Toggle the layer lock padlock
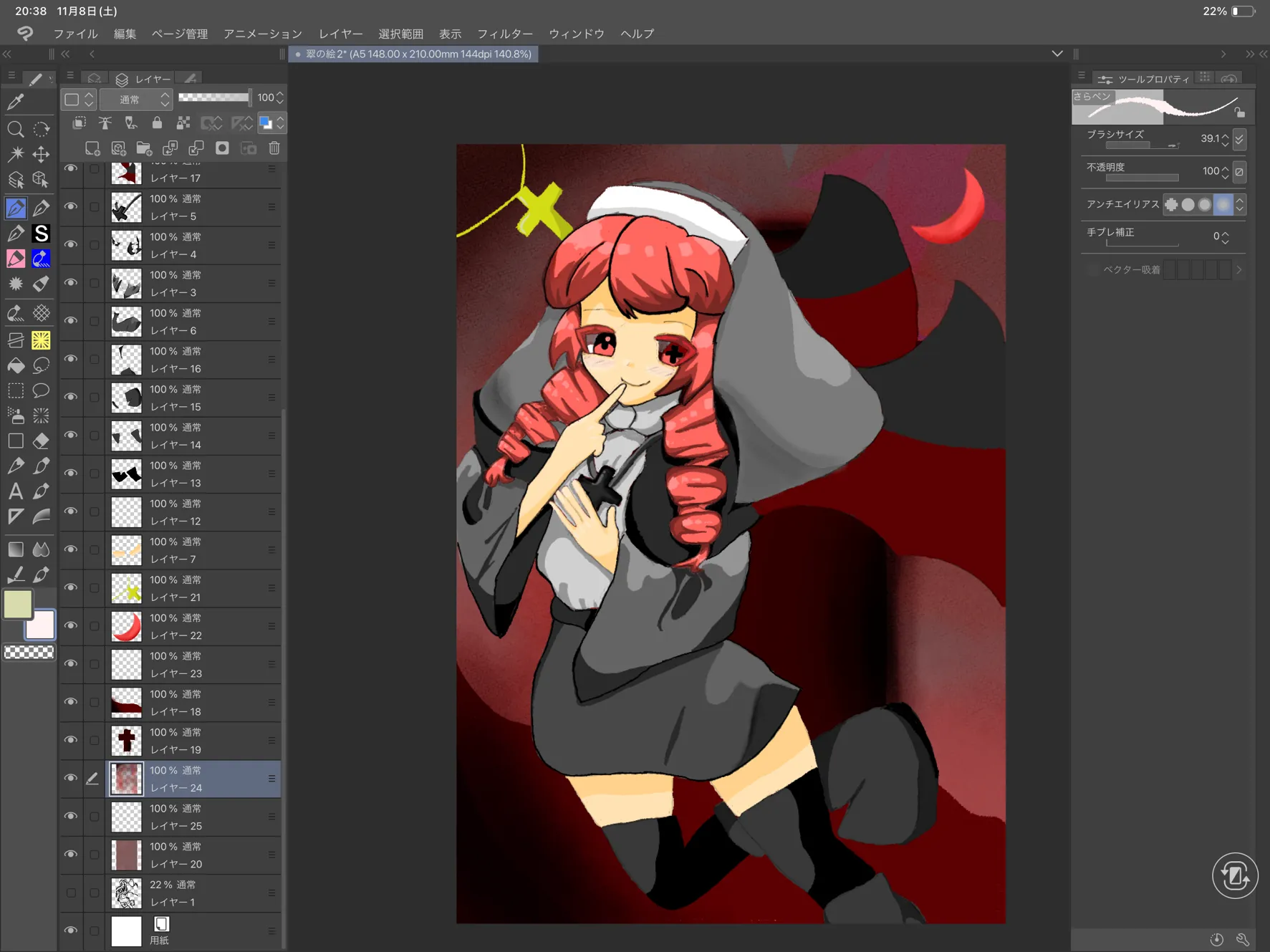The image size is (1270, 952). [x=157, y=123]
